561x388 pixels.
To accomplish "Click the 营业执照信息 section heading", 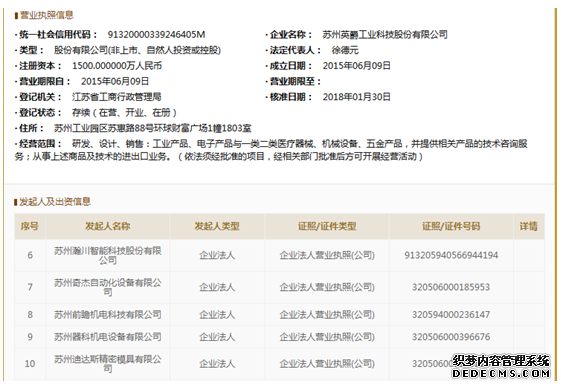I will coord(47,15).
